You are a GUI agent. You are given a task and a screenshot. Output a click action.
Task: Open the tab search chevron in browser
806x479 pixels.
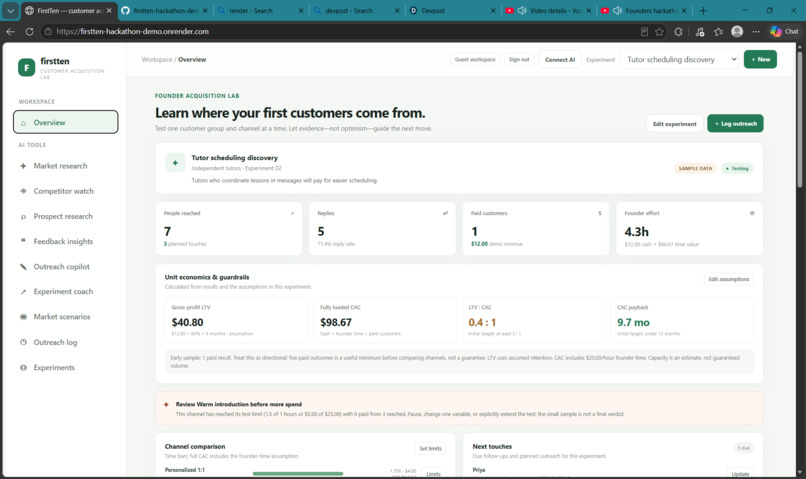pos(10,10)
